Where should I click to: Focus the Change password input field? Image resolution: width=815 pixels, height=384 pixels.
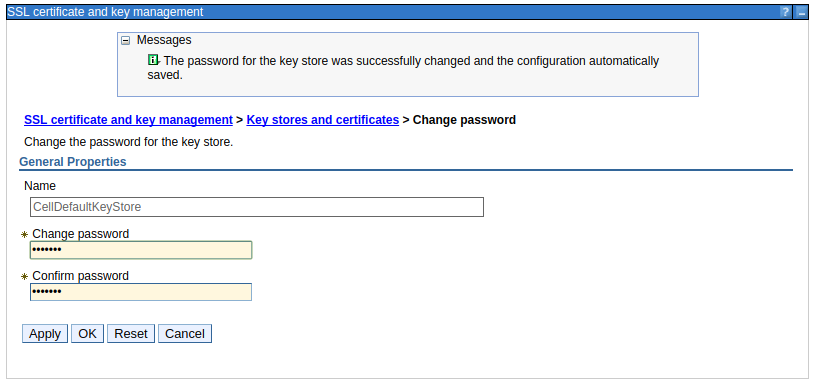tap(141, 250)
